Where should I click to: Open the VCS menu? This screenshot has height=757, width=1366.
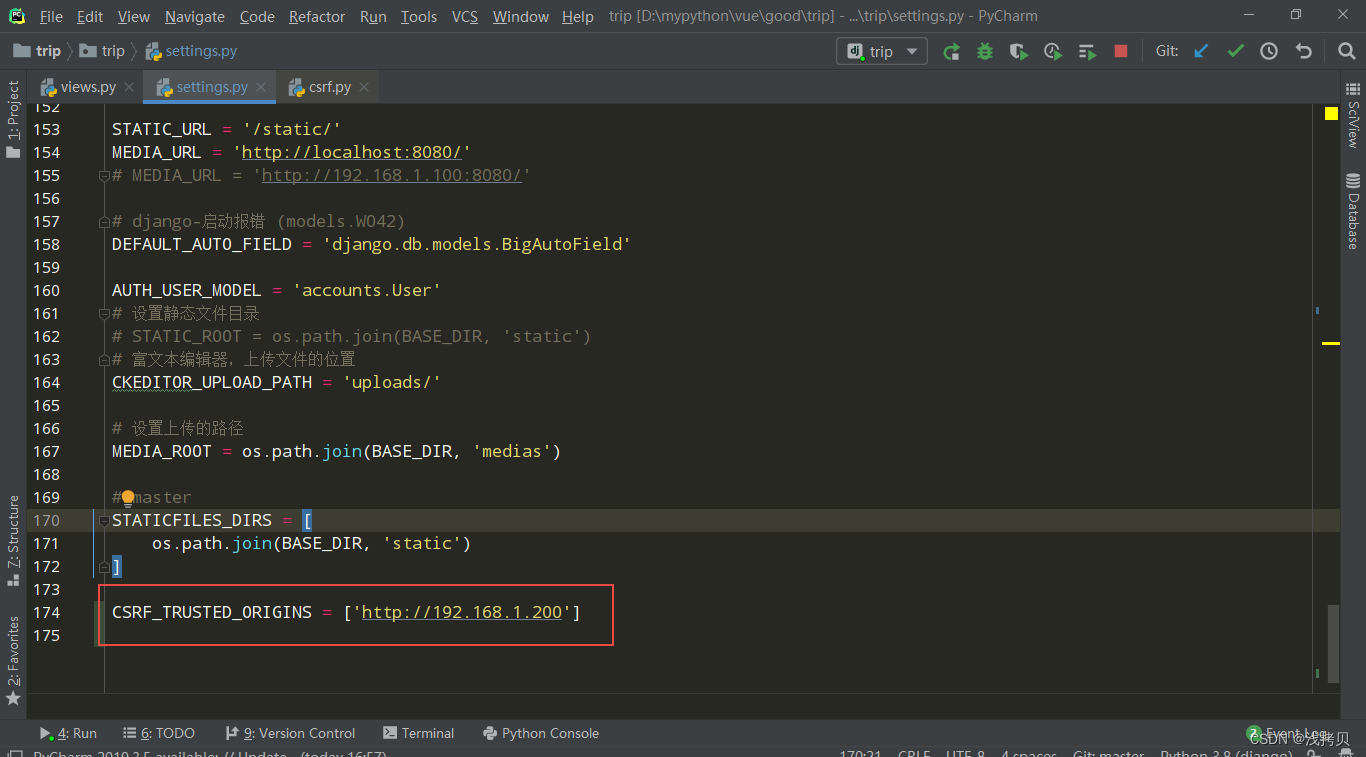click(465, 17)
